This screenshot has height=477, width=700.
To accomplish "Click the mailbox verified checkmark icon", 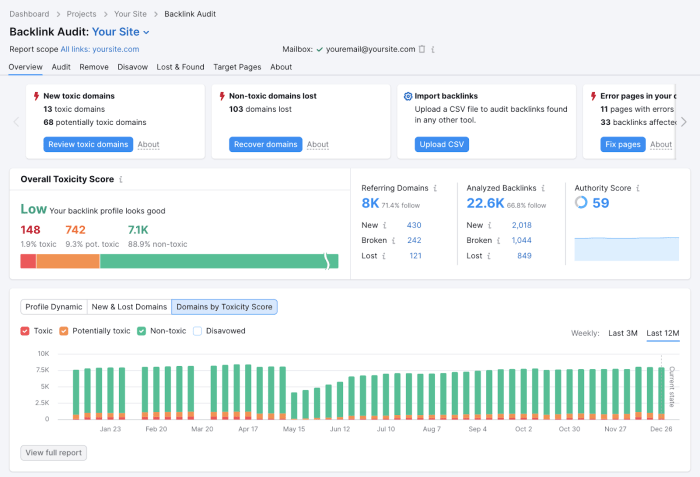I will [319, 50].
